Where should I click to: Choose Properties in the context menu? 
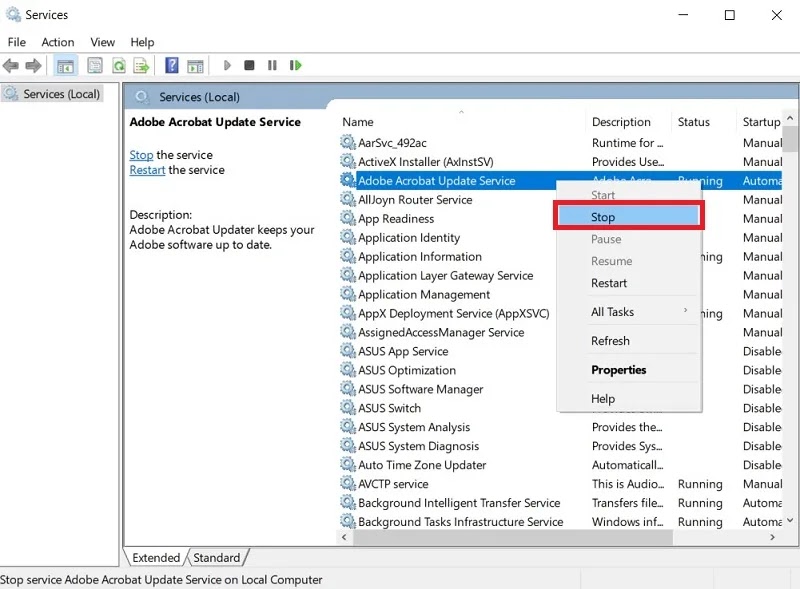(629, 370)
